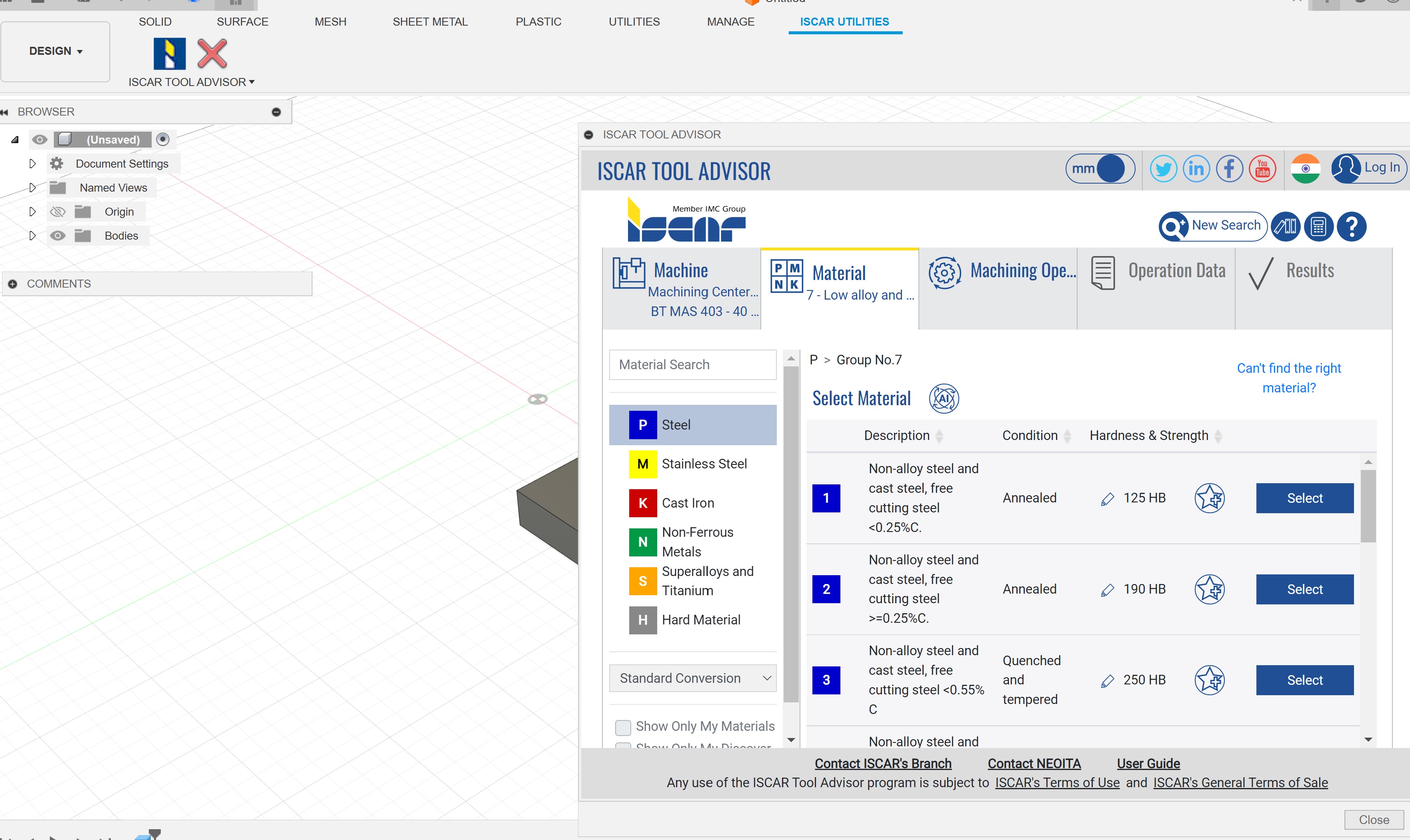Open the Machining Operation step tab
1410x840 pixels.
click(x=1002, y=272)
